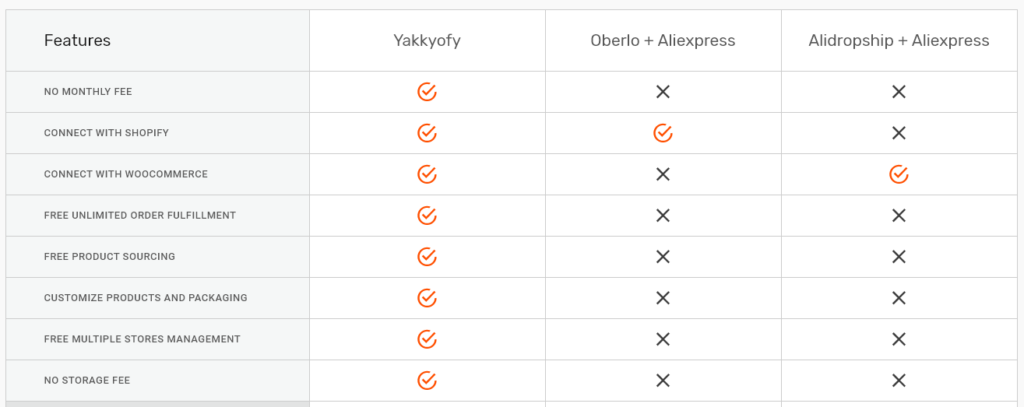
Task: Click Yakkyofy checkmark for No Monthly Fee
Action: [426, 92]
